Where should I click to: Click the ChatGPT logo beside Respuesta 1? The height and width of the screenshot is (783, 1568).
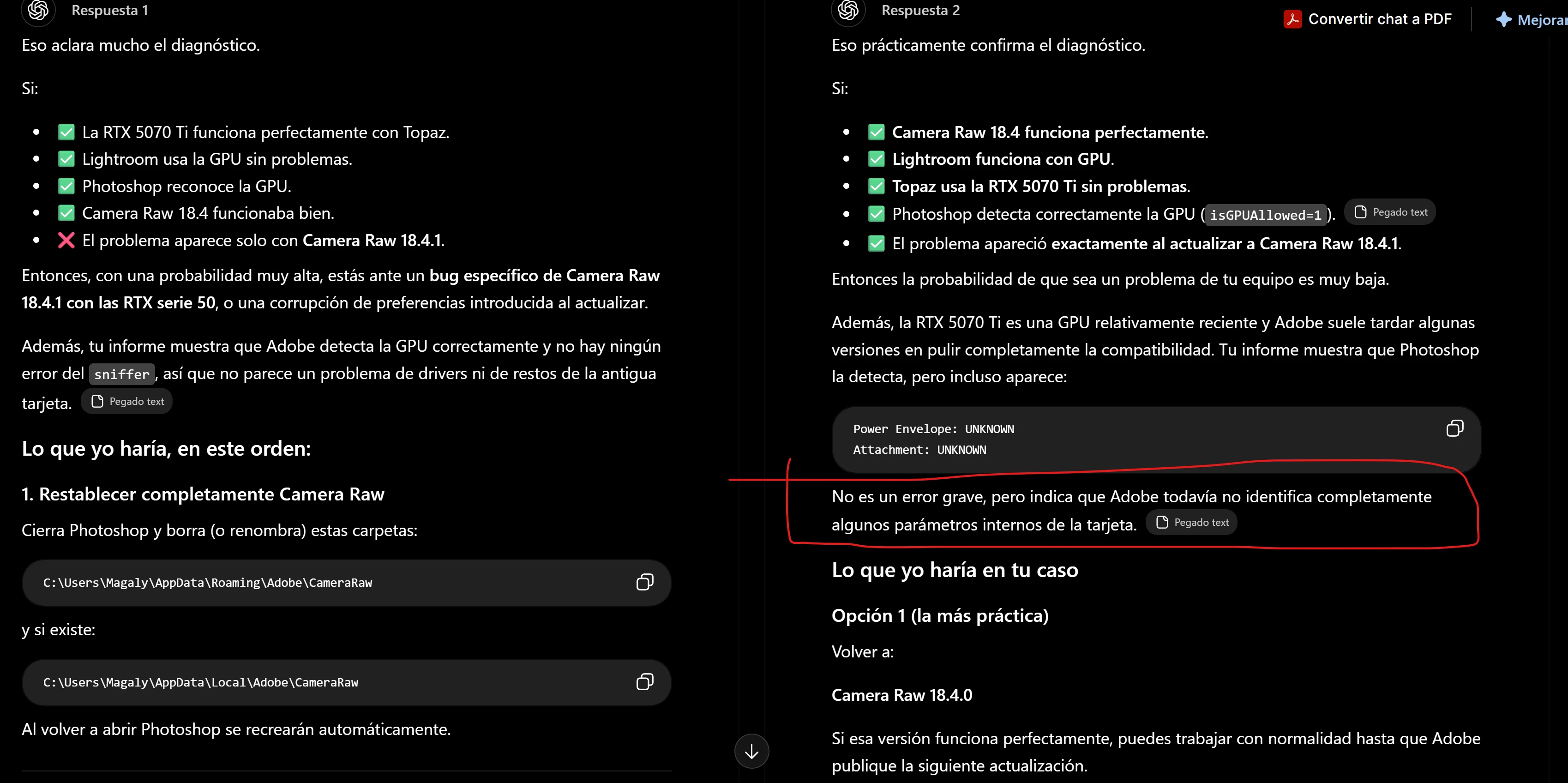tap(38, 10)
